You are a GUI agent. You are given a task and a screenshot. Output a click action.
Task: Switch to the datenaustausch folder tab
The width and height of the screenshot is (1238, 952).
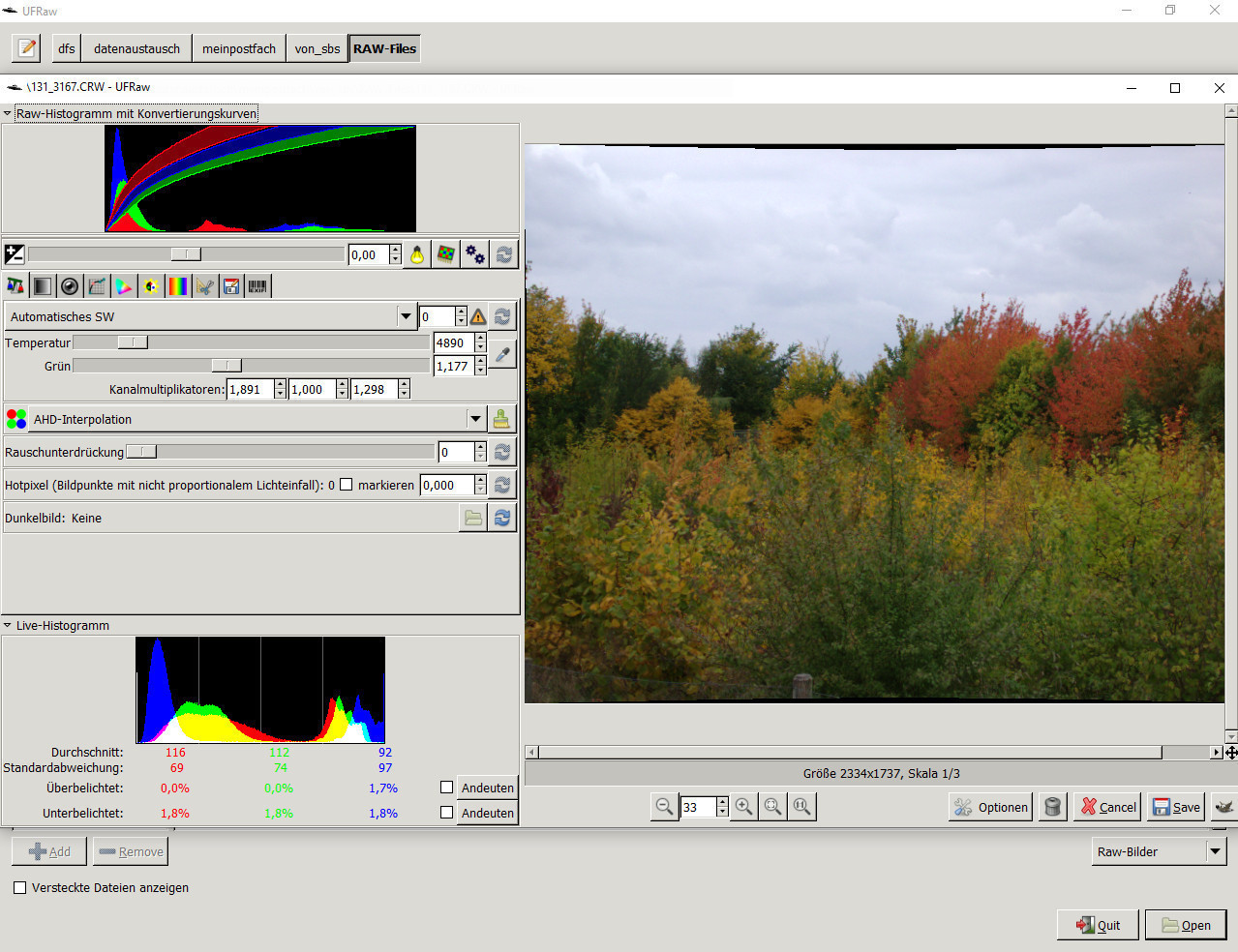[x=136, y=48]
